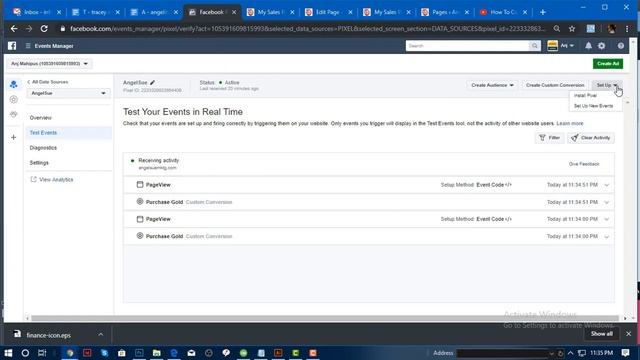640x360 pixels.
Task: Choose Set Up New Events menu item
Action: 593,106
